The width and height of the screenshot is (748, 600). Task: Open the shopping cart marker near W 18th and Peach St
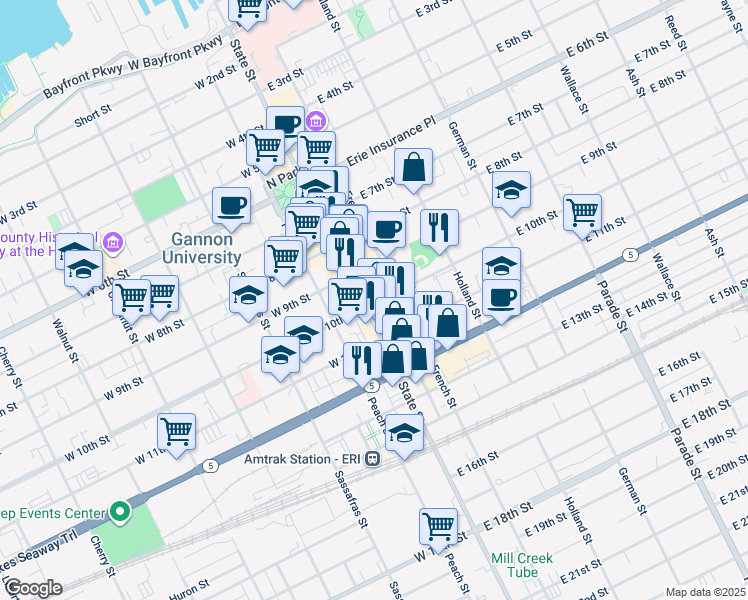pyautogui.click(x=438, y=528)
